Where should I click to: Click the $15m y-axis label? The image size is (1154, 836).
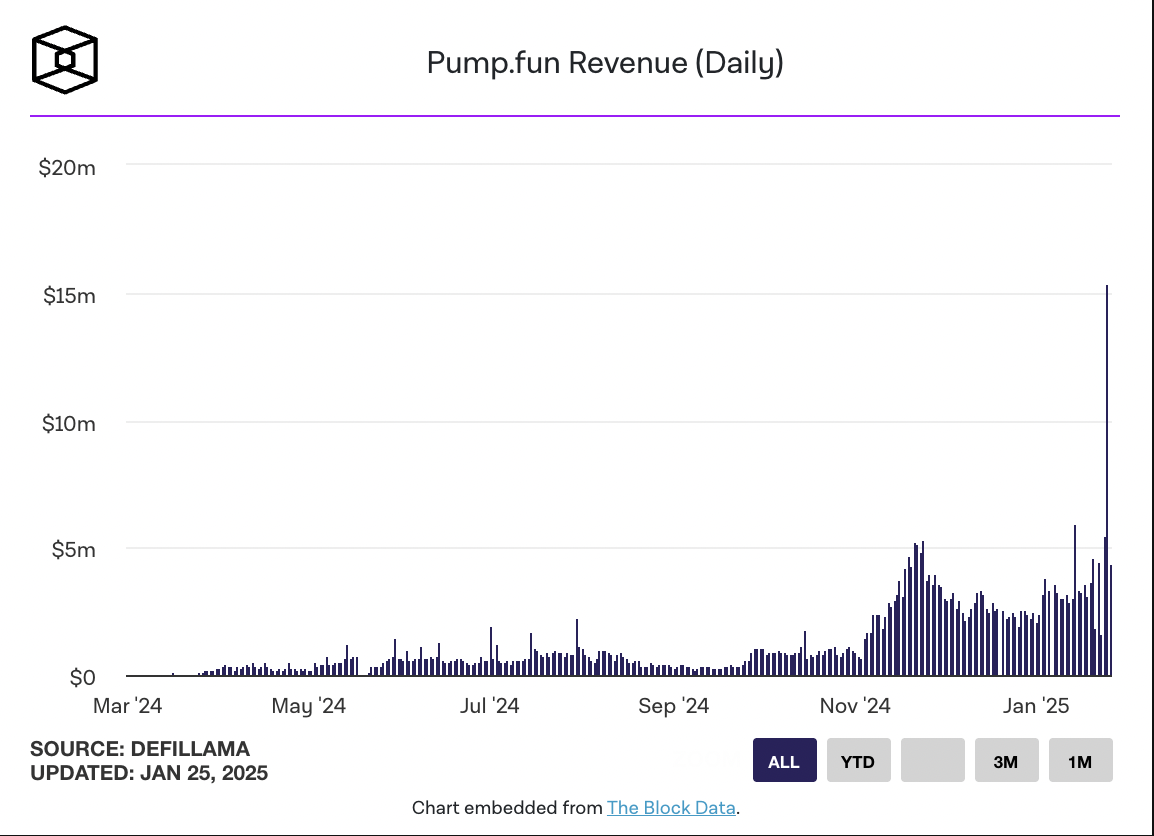[69, 296]
